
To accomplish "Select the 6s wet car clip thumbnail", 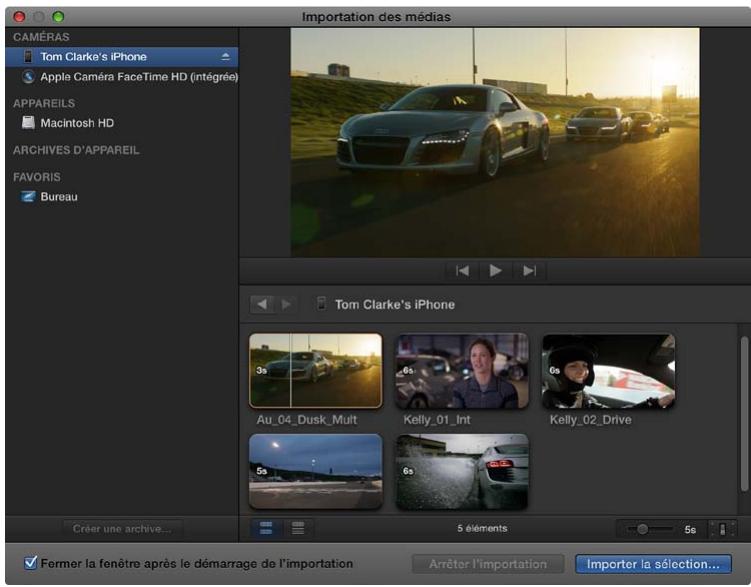I will click(462, 471).
